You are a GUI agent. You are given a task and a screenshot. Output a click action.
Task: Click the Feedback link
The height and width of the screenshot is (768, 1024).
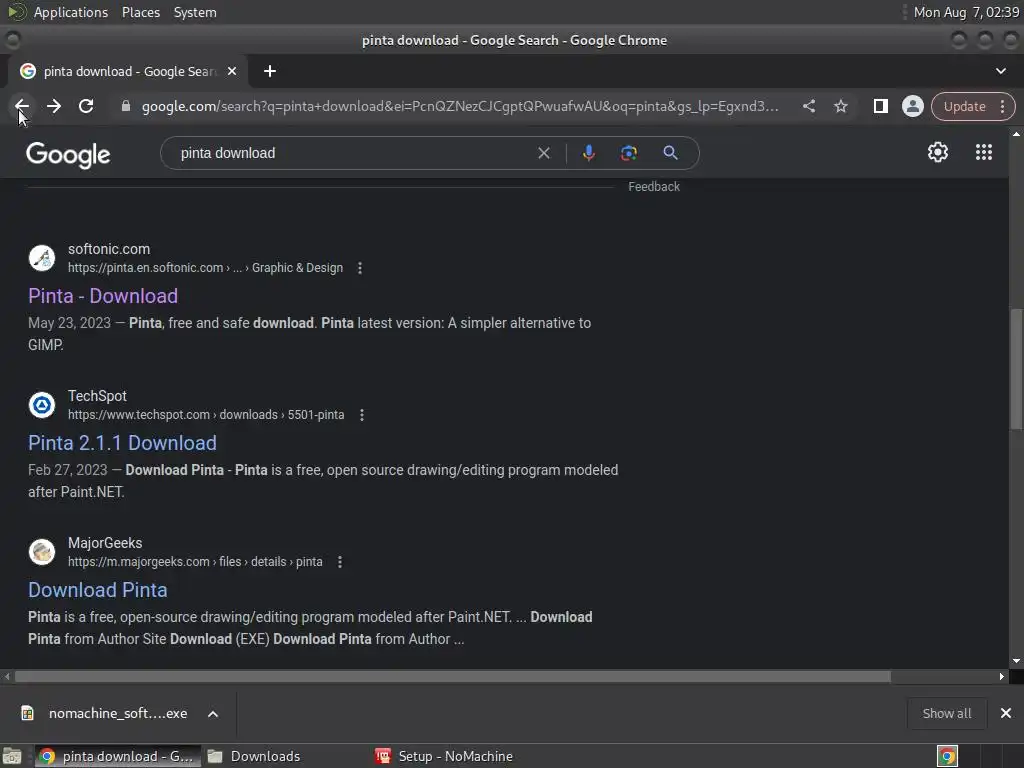tap(654, 187)
